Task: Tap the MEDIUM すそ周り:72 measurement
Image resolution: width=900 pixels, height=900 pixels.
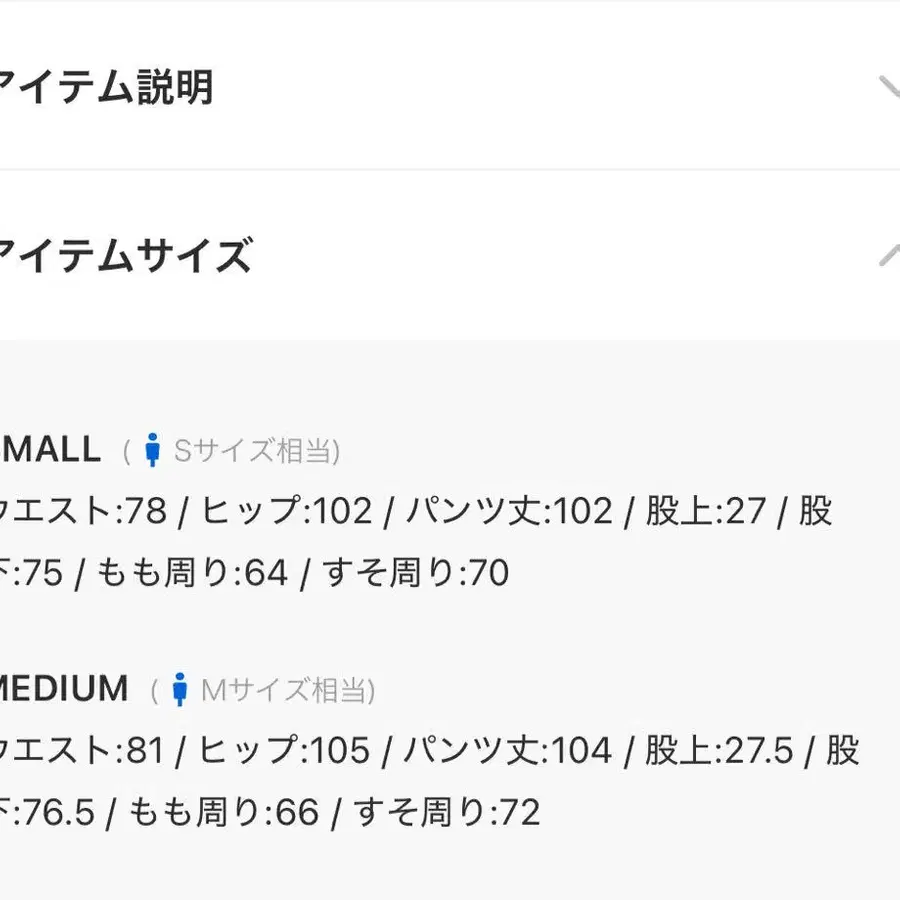Action: point(447,811)
